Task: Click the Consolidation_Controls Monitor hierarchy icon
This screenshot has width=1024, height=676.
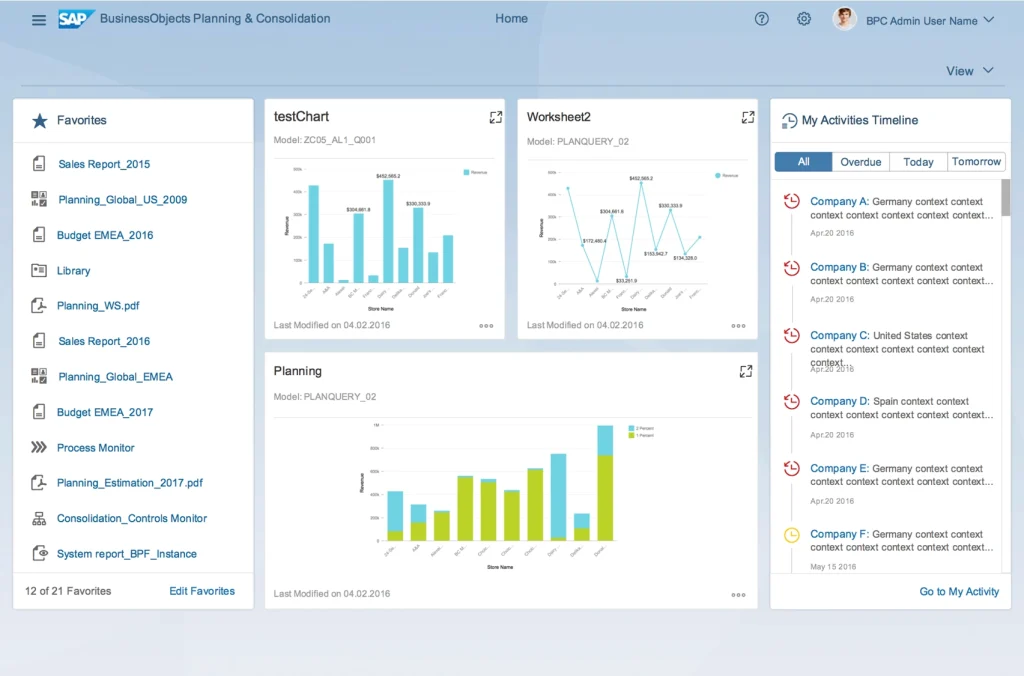Action: coord(39,518)
